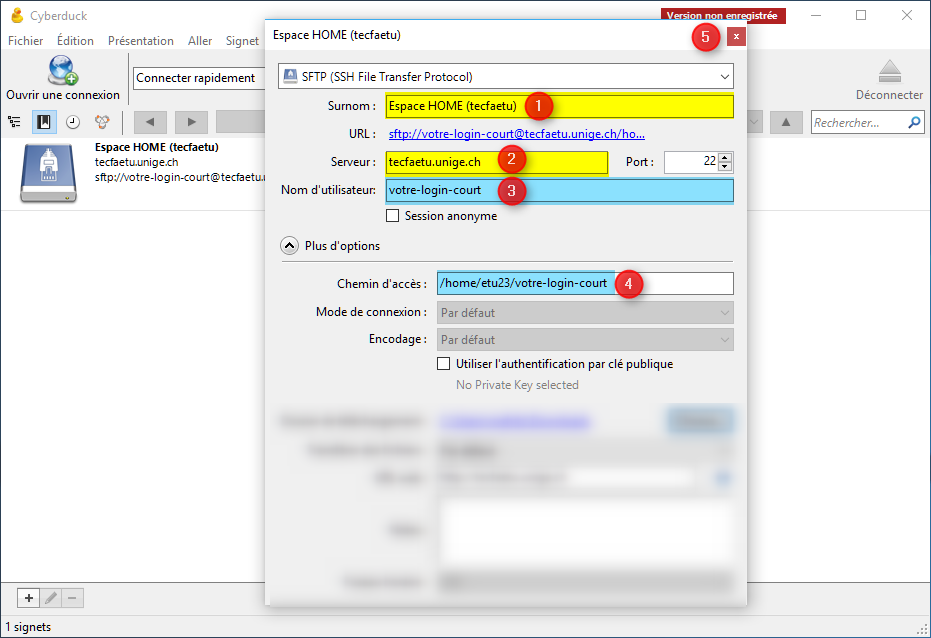Click in the Serveur field

coord(497,161)
